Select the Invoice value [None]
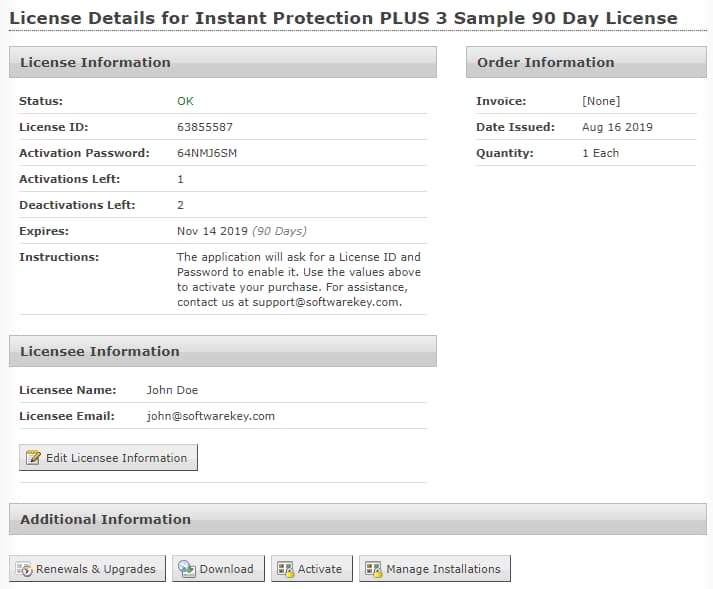The height and width of the screenshot is (589, 713). pyautogui.click(x=601, y=101)
